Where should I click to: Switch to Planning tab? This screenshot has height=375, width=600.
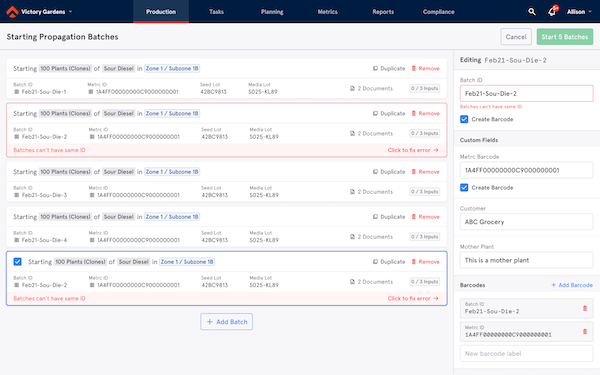[x=272, y=12]
